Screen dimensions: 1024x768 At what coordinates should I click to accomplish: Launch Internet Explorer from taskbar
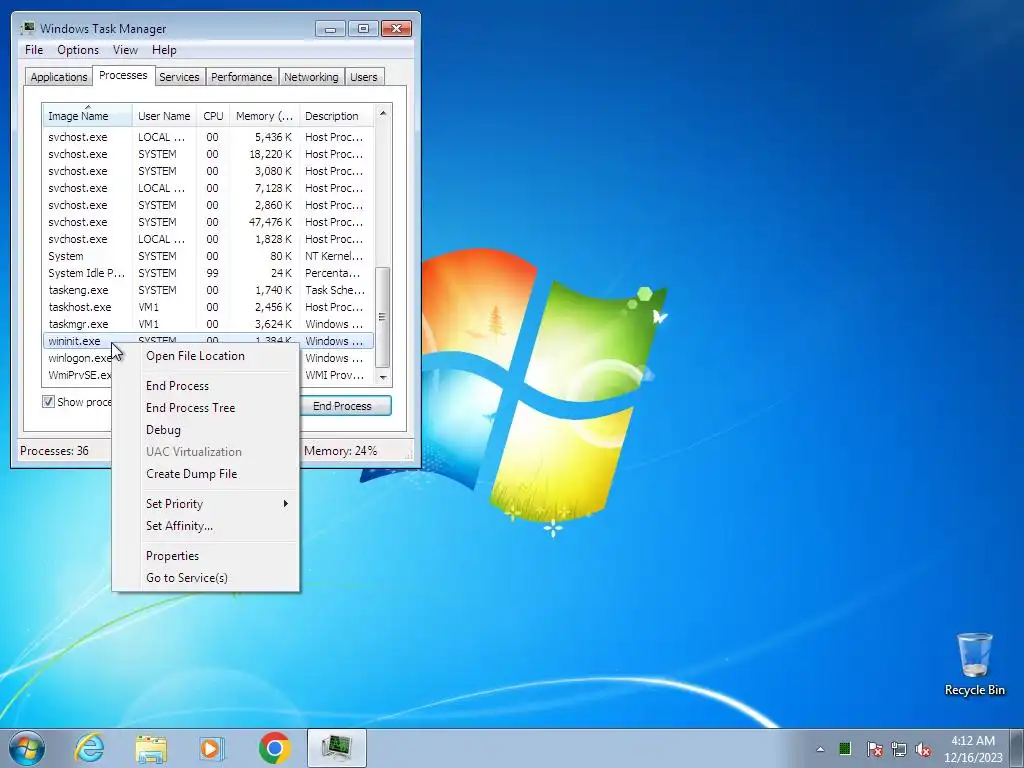pos(89,748)
